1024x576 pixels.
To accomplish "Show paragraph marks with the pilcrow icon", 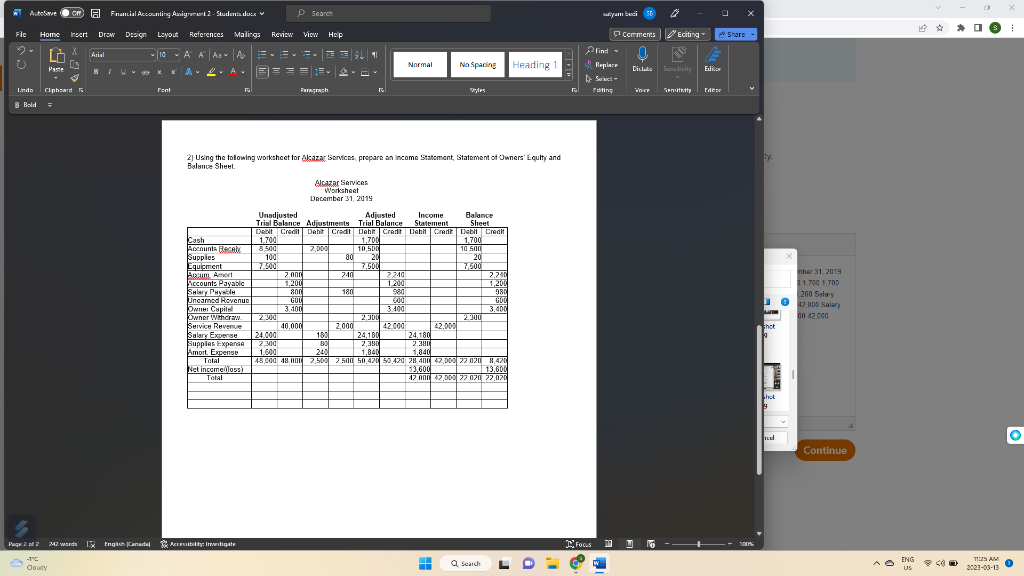I will click(x=375, y=54).
